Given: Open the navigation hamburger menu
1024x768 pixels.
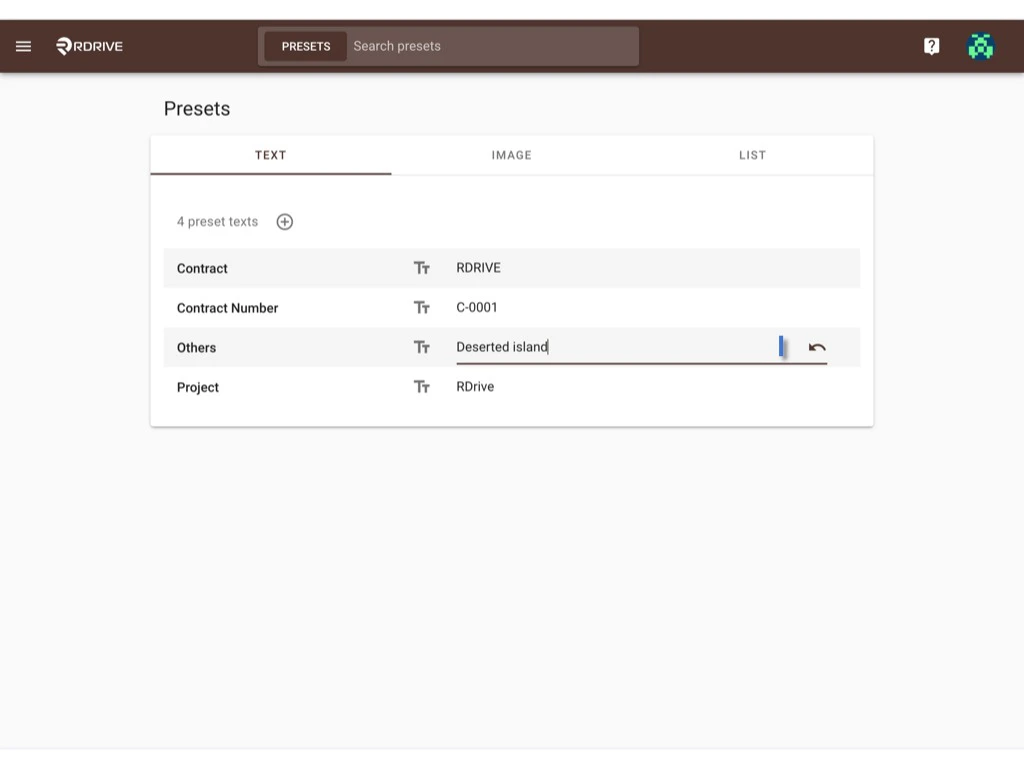Looking at the screenshot, I should (23, 45).
